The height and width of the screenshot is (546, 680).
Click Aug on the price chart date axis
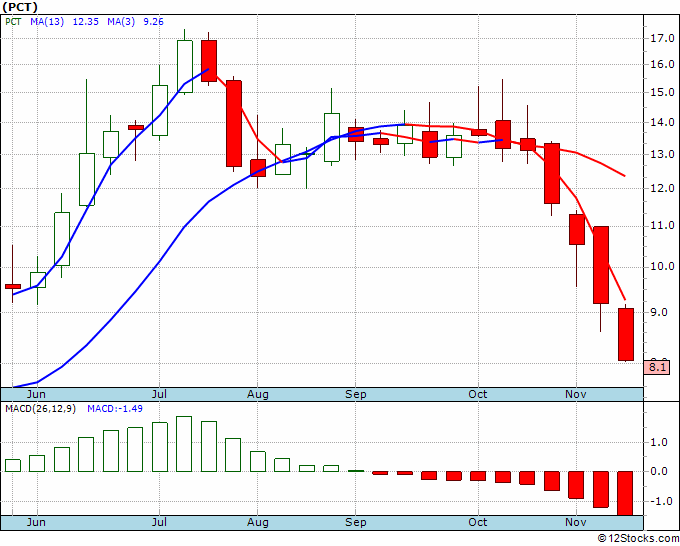tap(258, 394)
